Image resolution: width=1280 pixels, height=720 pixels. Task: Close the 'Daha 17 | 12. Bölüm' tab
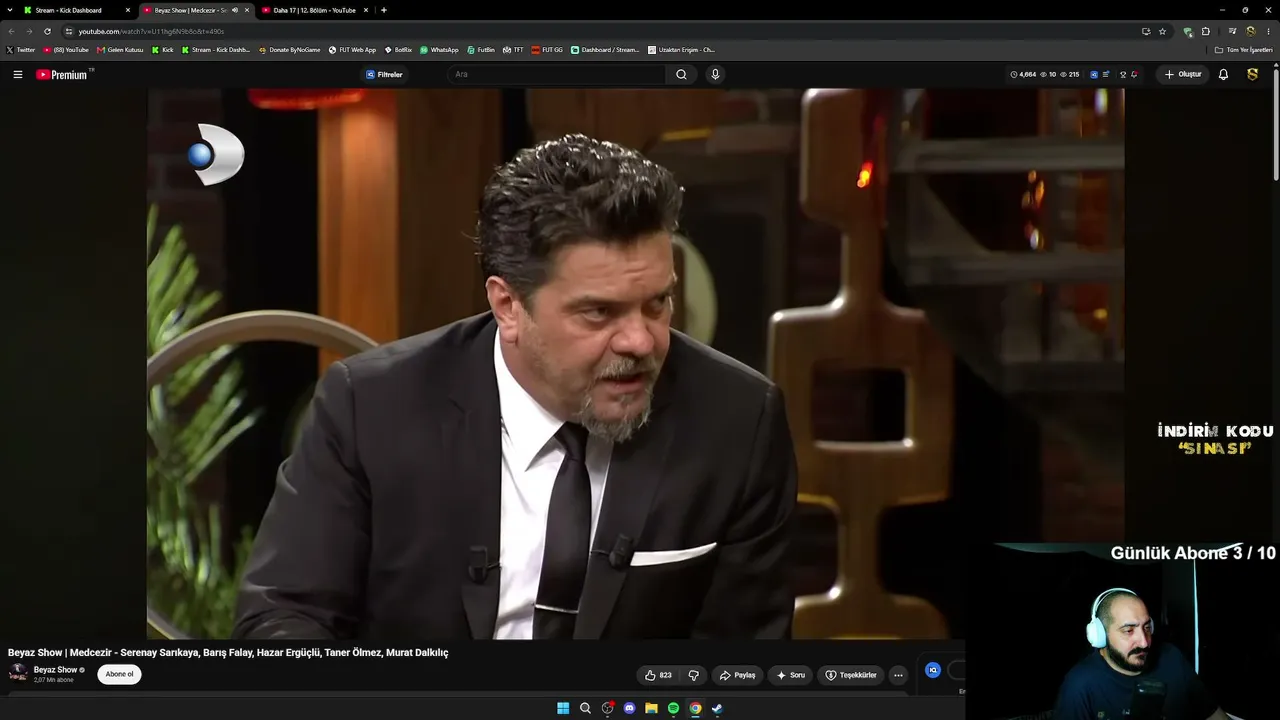366,10
